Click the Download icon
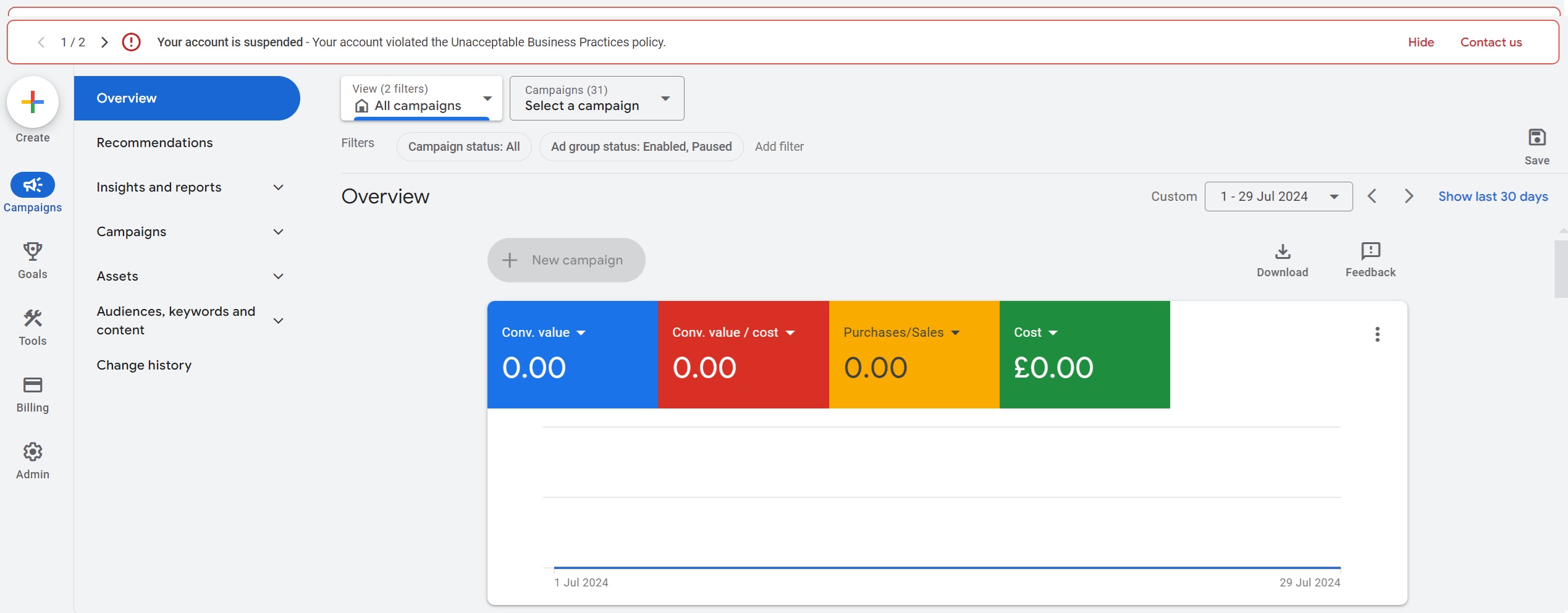This screenshot has height=613, width=1568. coord(1283,252)
